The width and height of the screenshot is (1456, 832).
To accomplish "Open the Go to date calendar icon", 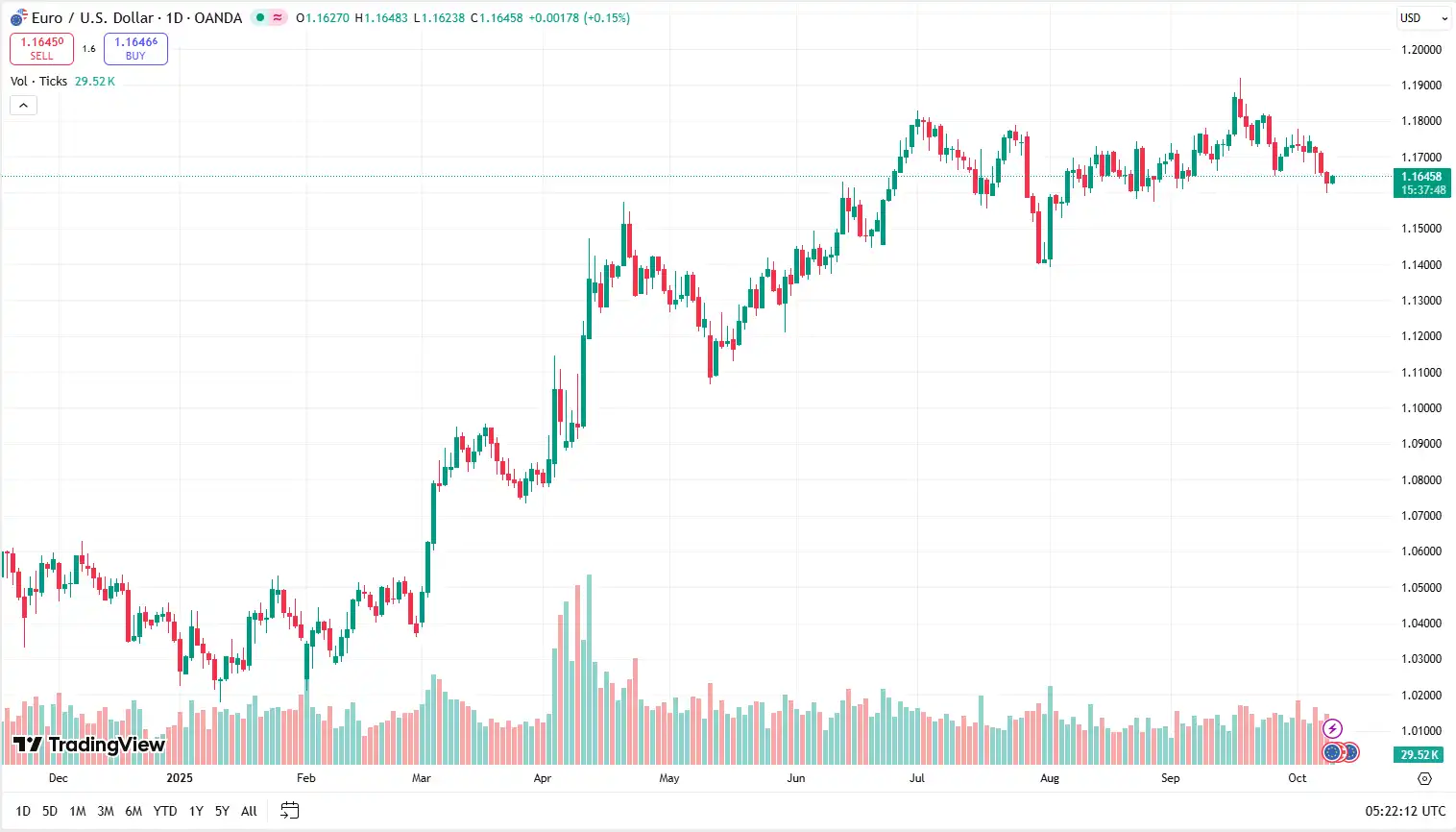I will (289, 811).
